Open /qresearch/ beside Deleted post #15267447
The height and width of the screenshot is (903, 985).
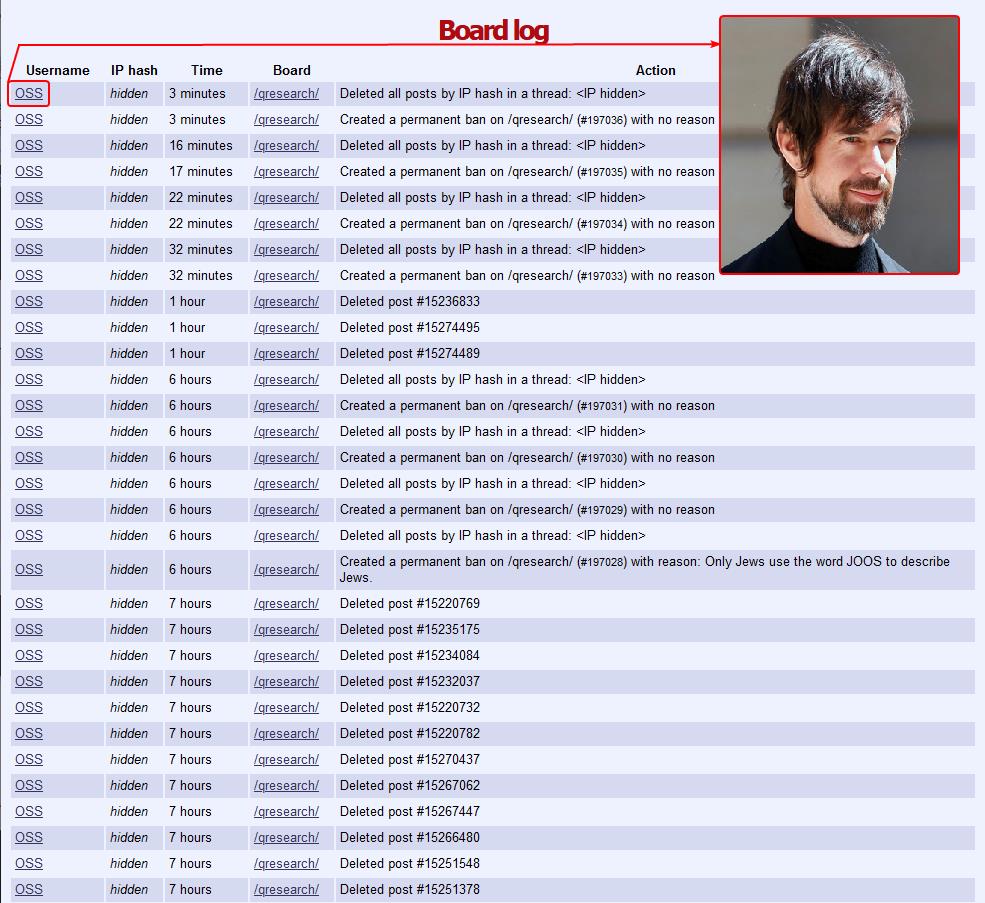pyautogui.click(x=286, y=811)
